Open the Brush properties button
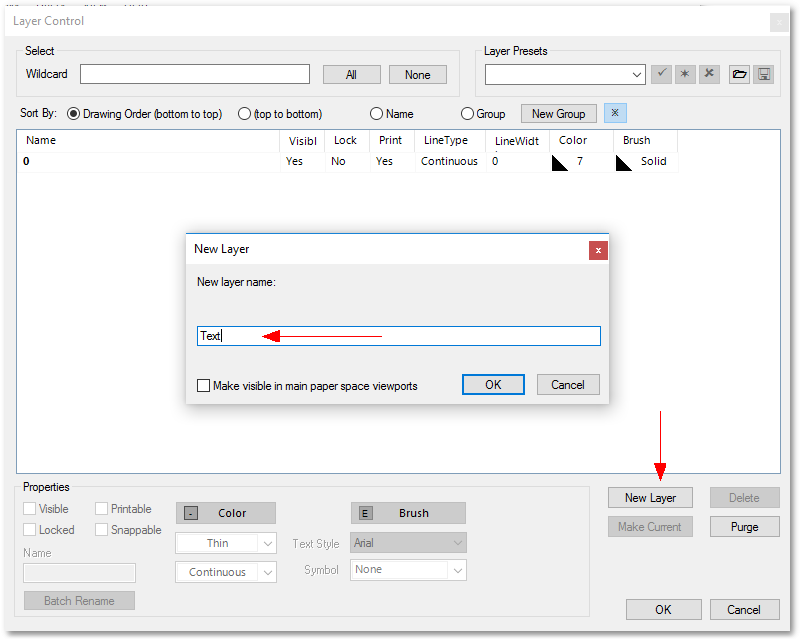This screenshot has width=801, height=642. click(x=408, y=513)
